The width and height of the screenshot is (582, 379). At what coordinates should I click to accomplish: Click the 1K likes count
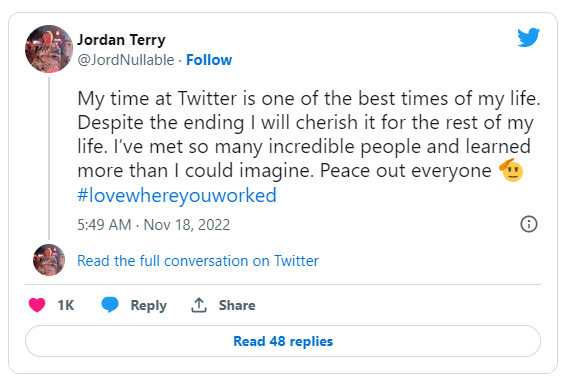(x=66, y=305)
